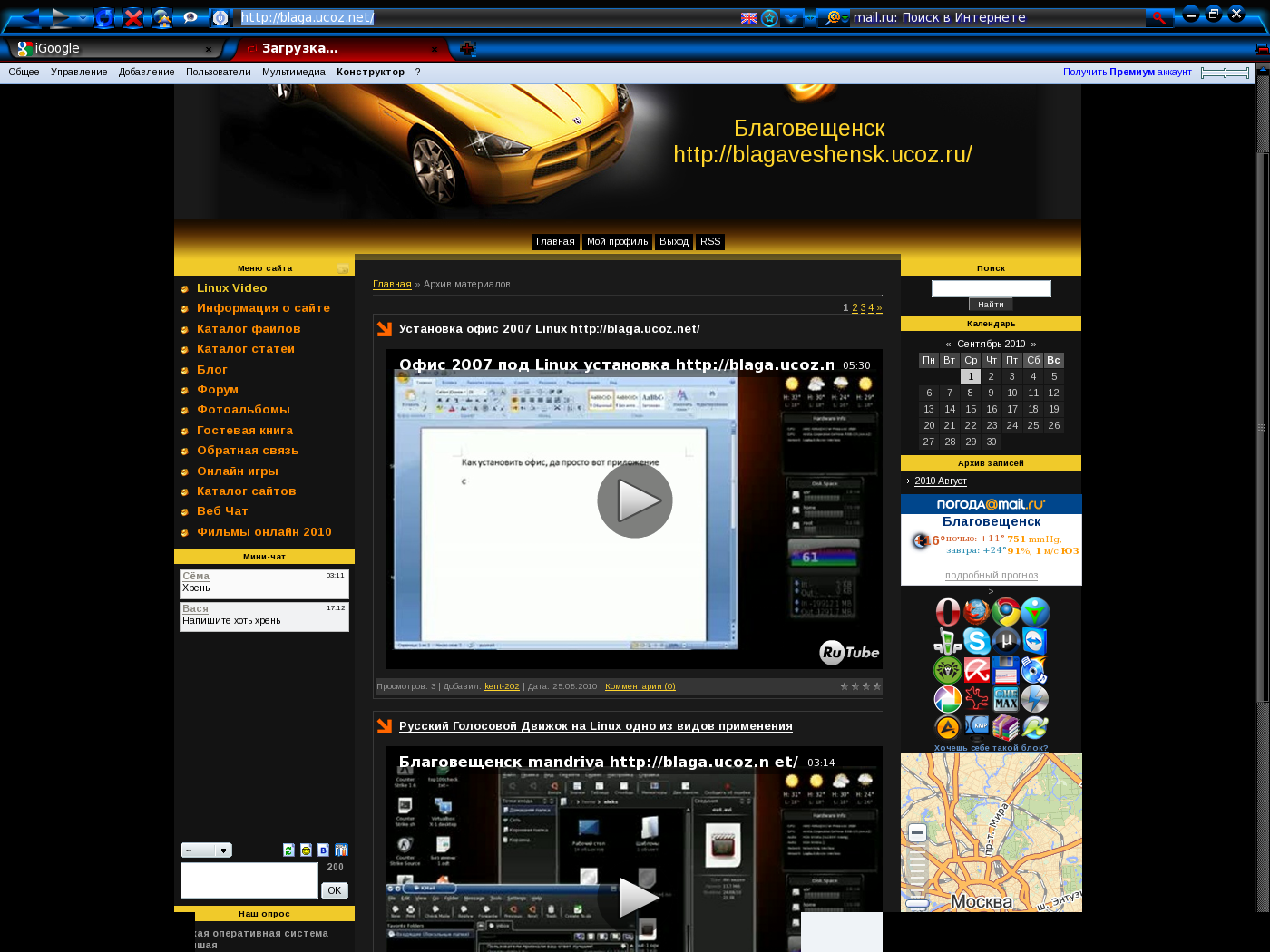Zoom out the Moscow map
Screen dimensions: 1270x952
tap(917, 833)
